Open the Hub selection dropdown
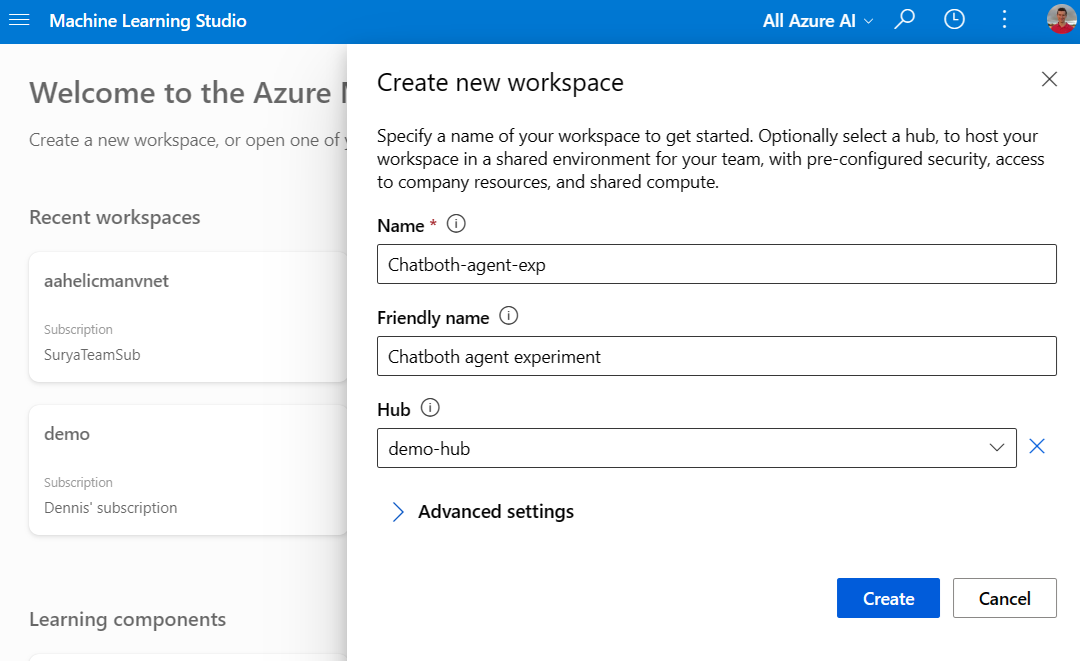 996,448
